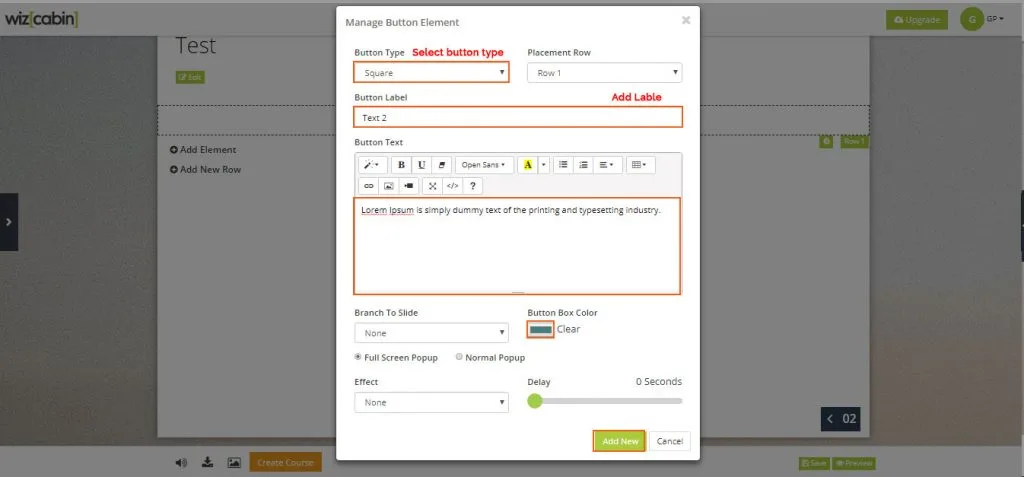Open the paragraph alignment dropdown

point(607,165)
